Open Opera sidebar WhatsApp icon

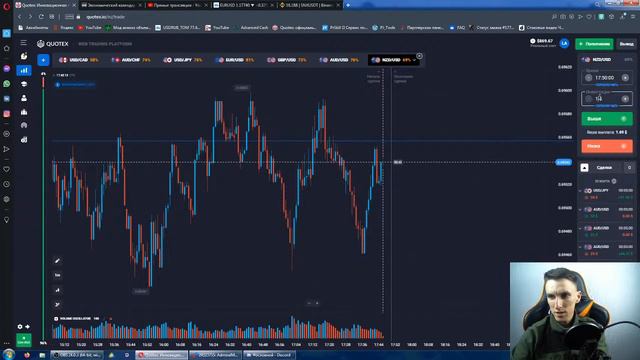7,84
